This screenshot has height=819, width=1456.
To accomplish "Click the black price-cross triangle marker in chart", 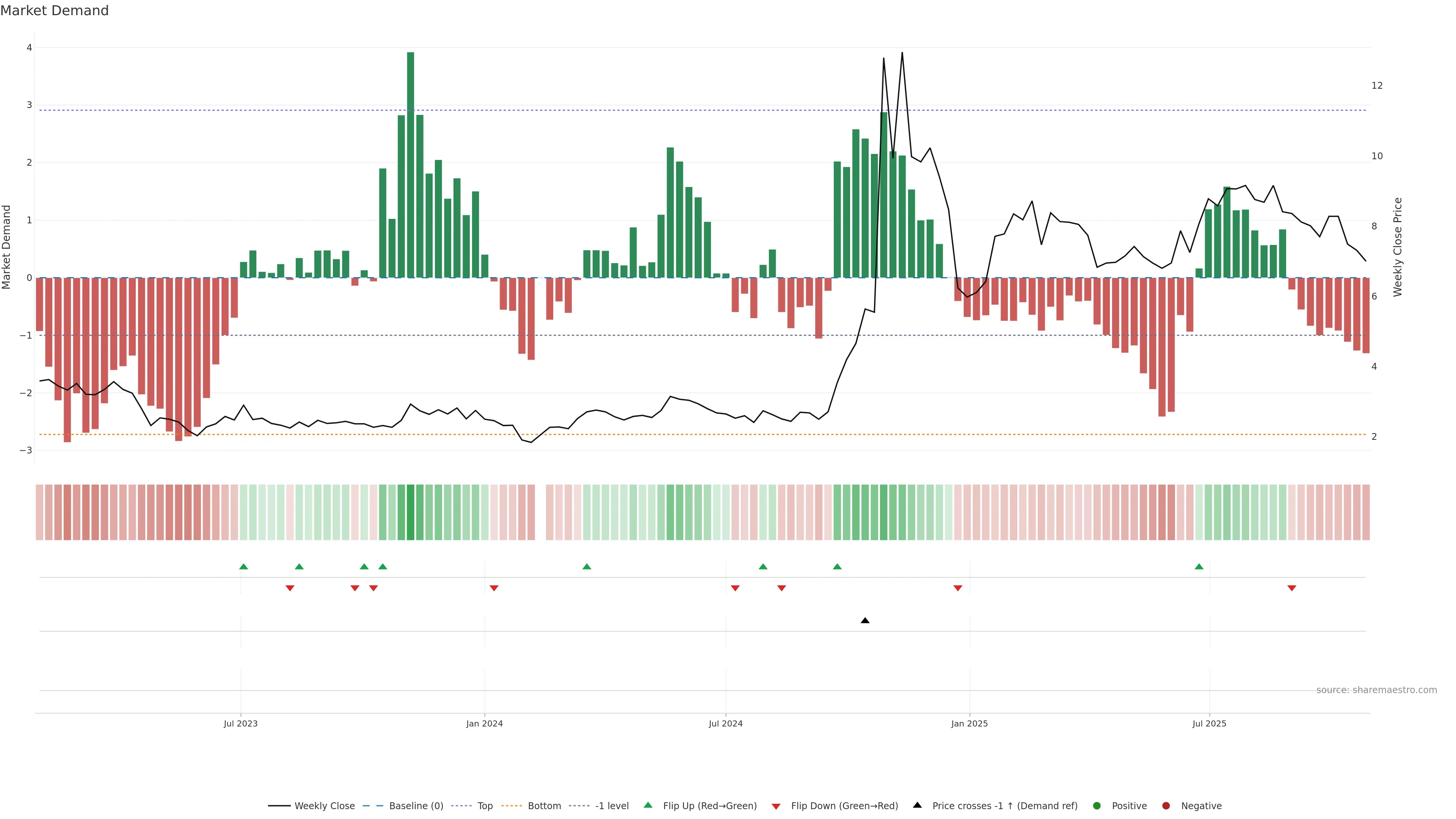I will coord(865,621).
